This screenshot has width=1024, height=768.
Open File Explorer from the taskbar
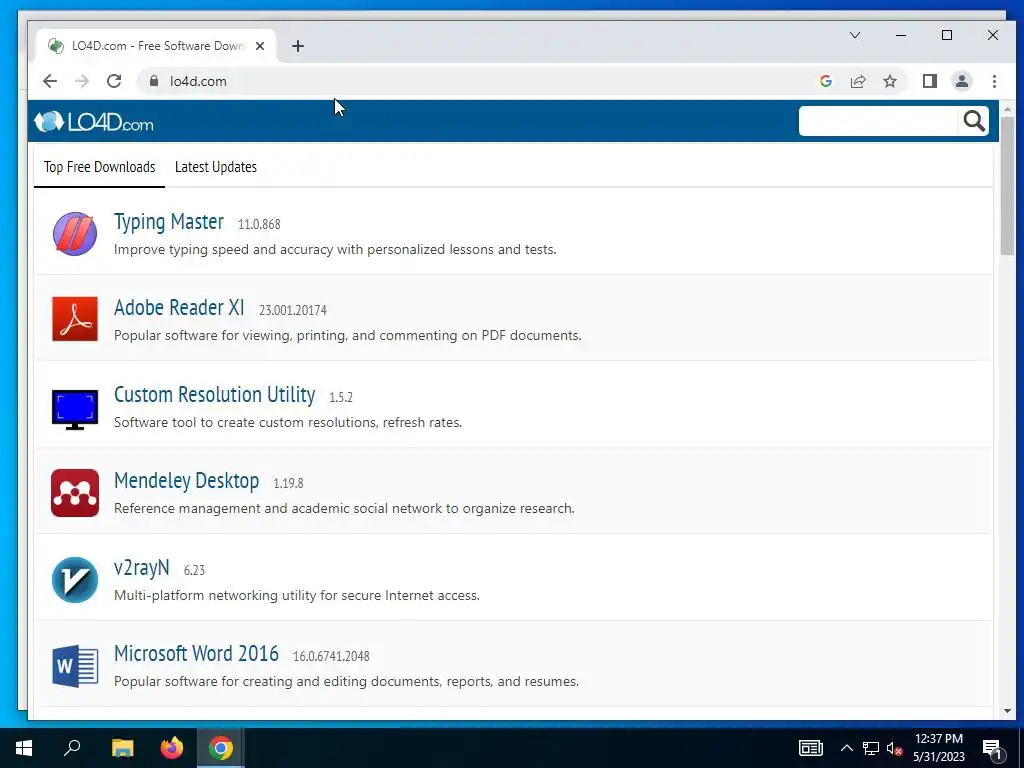point(122,748)
